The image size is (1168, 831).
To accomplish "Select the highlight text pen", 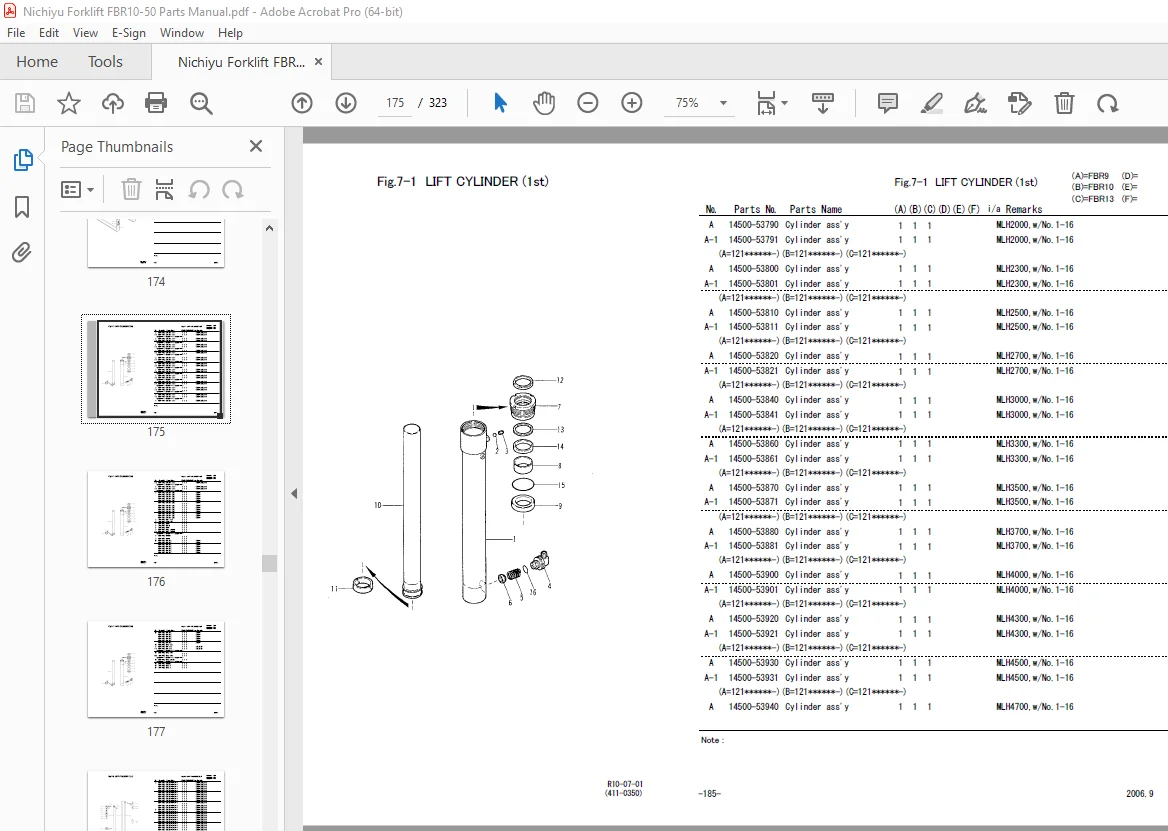I will click(931, 103).
